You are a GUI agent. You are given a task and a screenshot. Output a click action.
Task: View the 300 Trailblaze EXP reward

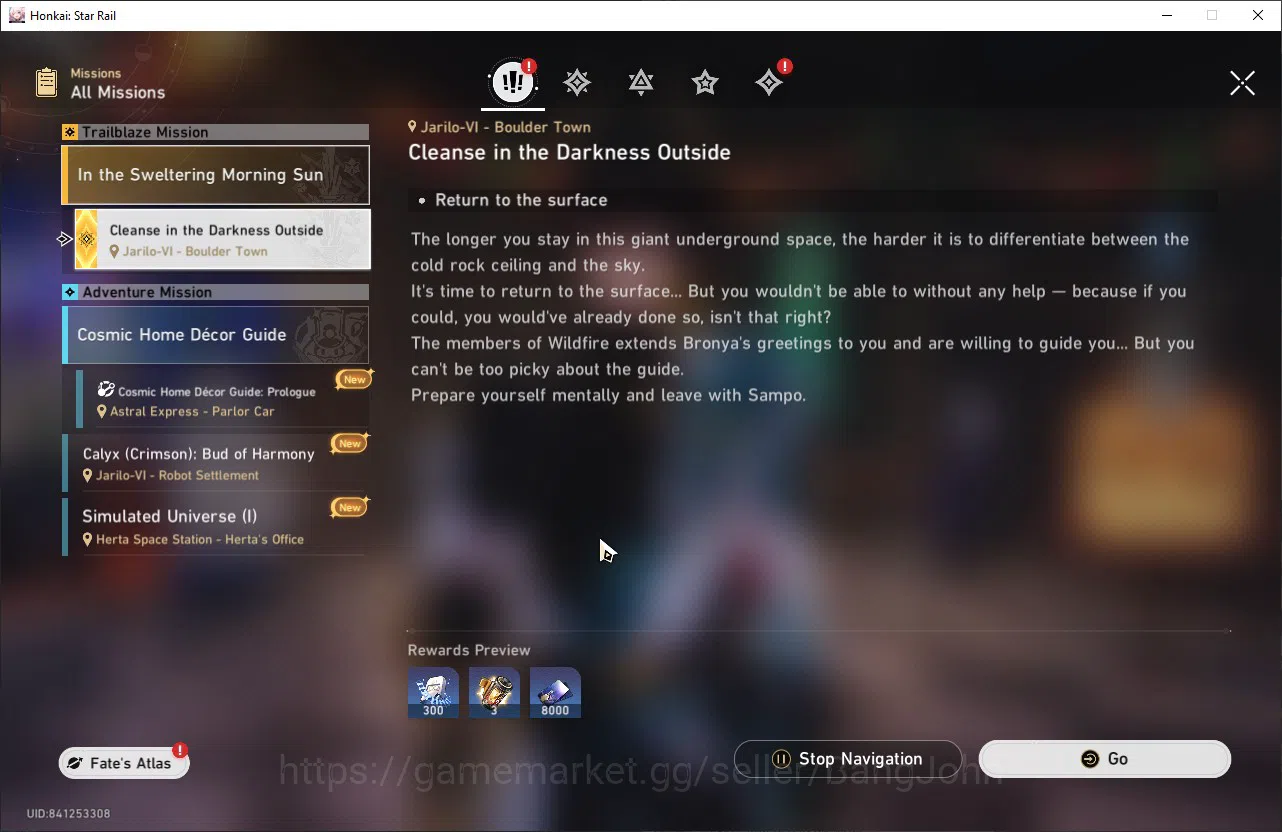[x=433, y=692]
